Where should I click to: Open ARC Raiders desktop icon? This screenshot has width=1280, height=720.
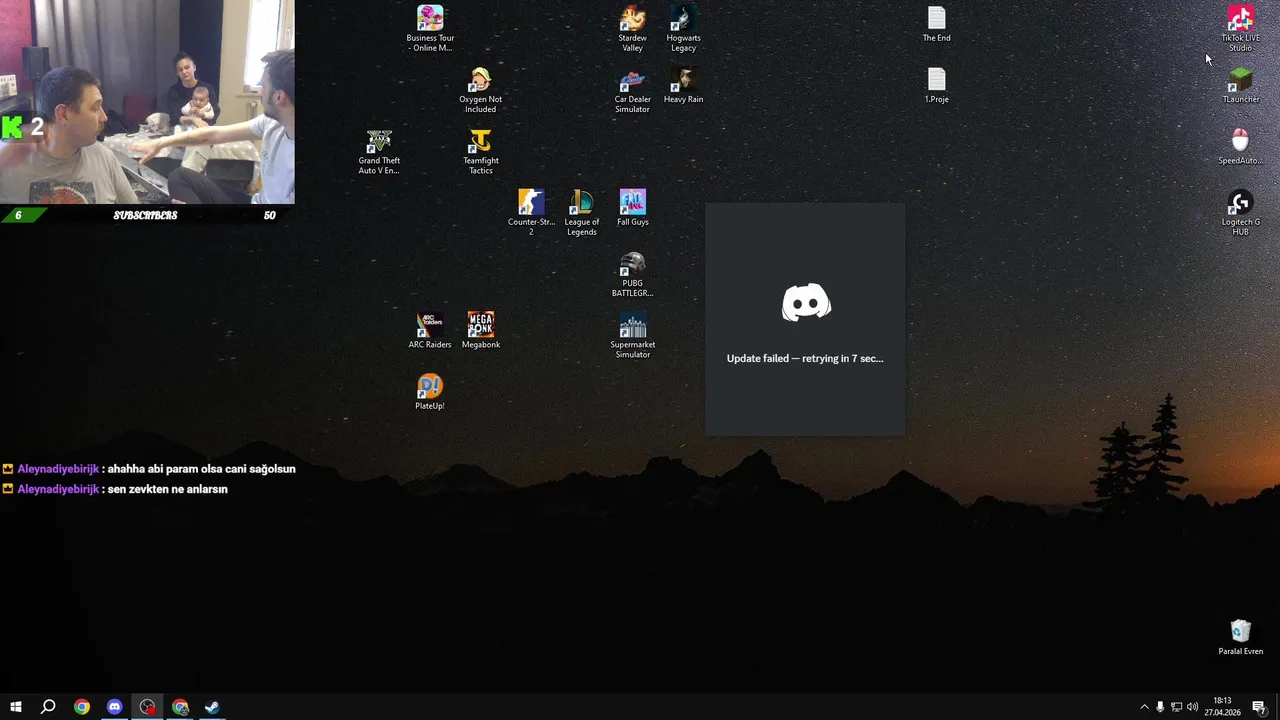(x=430, y=331)
